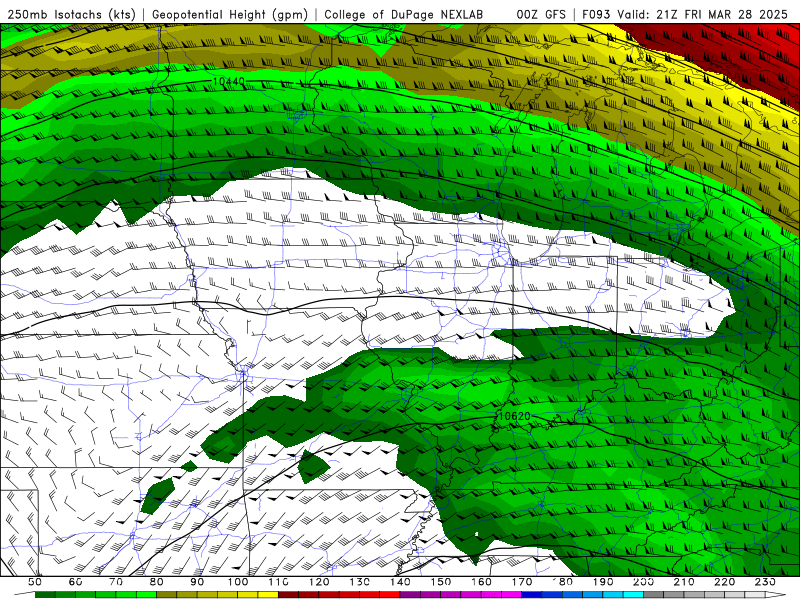Click the 90 knot scale label

coord(197,582)
